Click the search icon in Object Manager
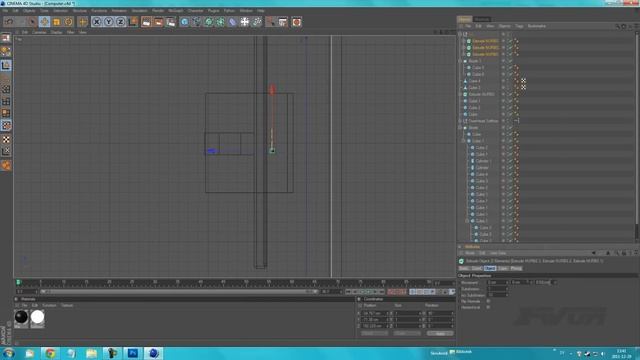 [x=617, y=26]
